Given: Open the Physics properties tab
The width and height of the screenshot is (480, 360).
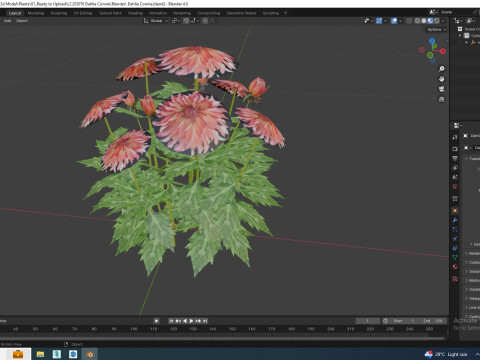Looking at the screenshot, I should pos(455,239).
